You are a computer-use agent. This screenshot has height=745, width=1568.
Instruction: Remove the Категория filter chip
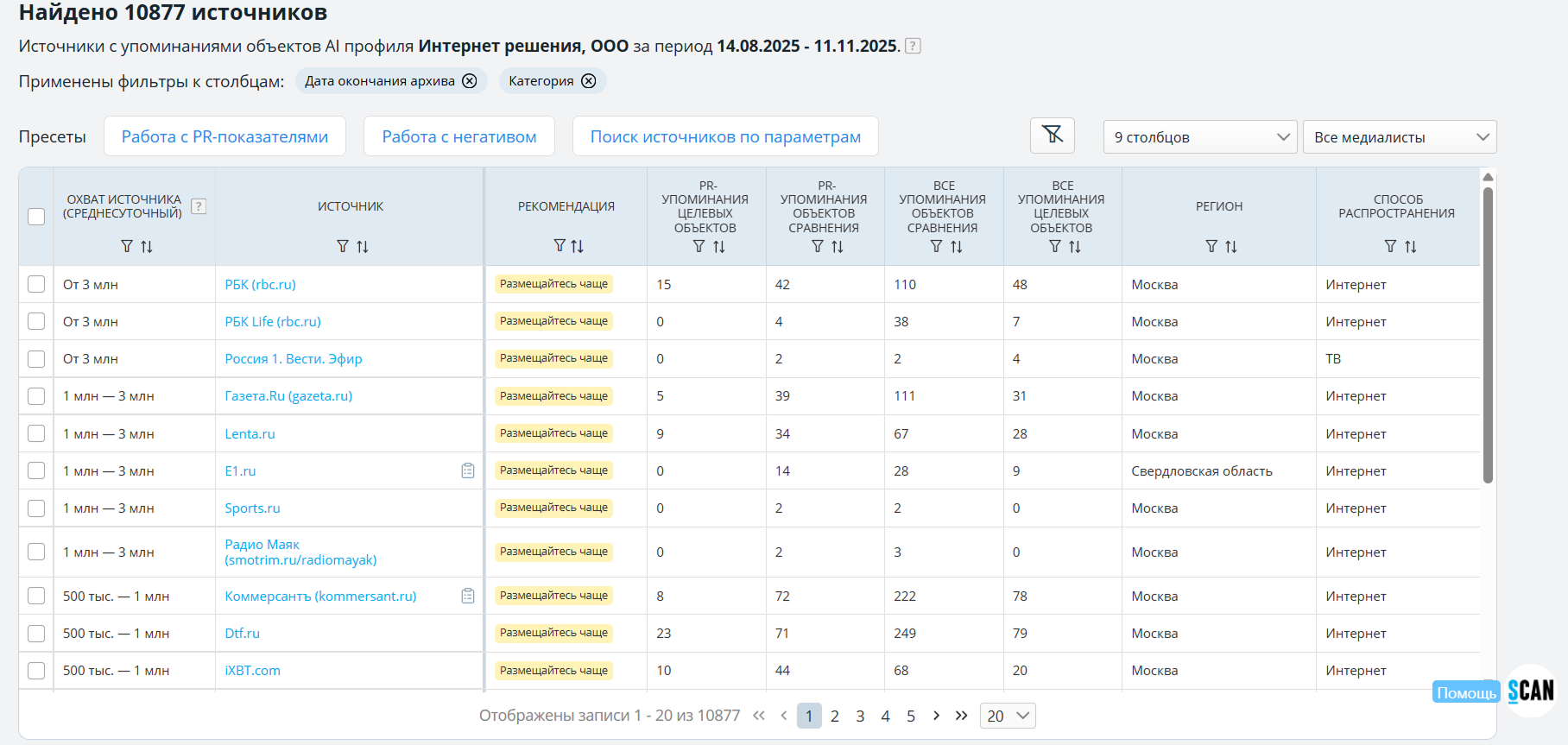tap(588, 81)
